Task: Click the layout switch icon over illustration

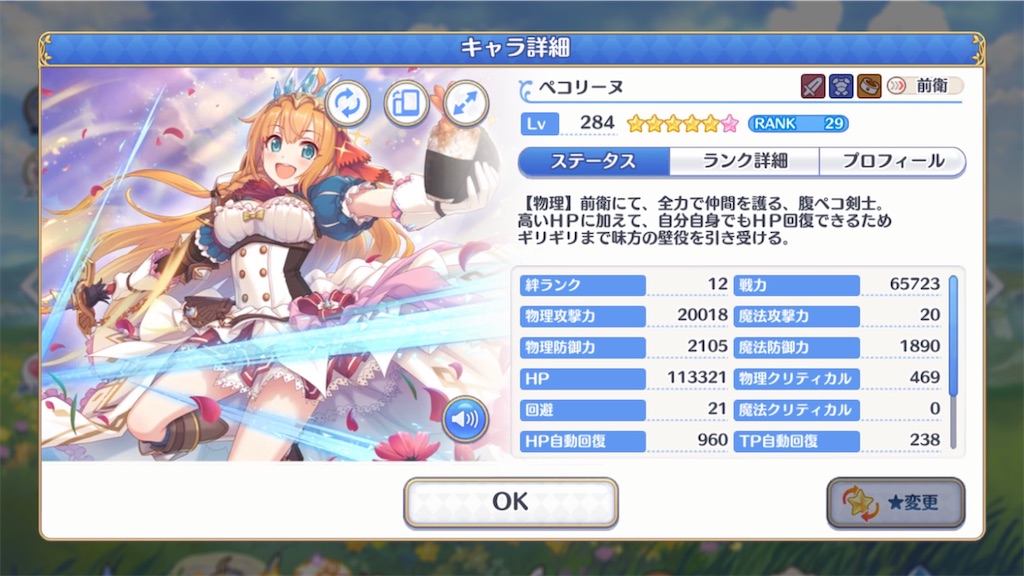Action: point(406,103)
